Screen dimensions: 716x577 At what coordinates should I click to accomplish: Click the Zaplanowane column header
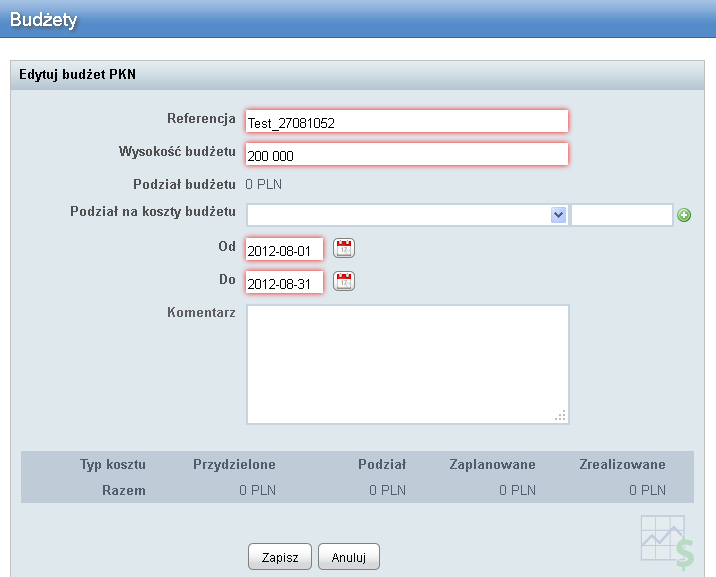point(492,465)
